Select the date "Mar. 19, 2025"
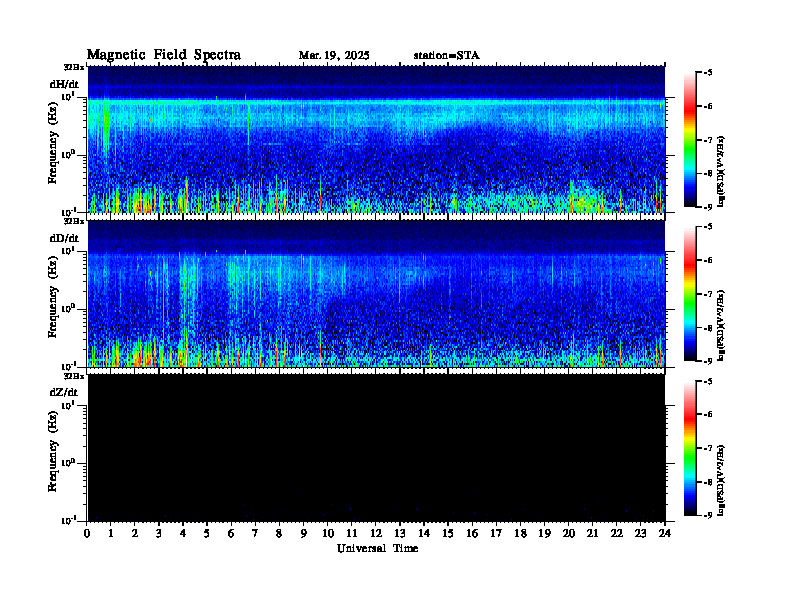The height and width of the screenshot is (612, 792). (334, 56)
